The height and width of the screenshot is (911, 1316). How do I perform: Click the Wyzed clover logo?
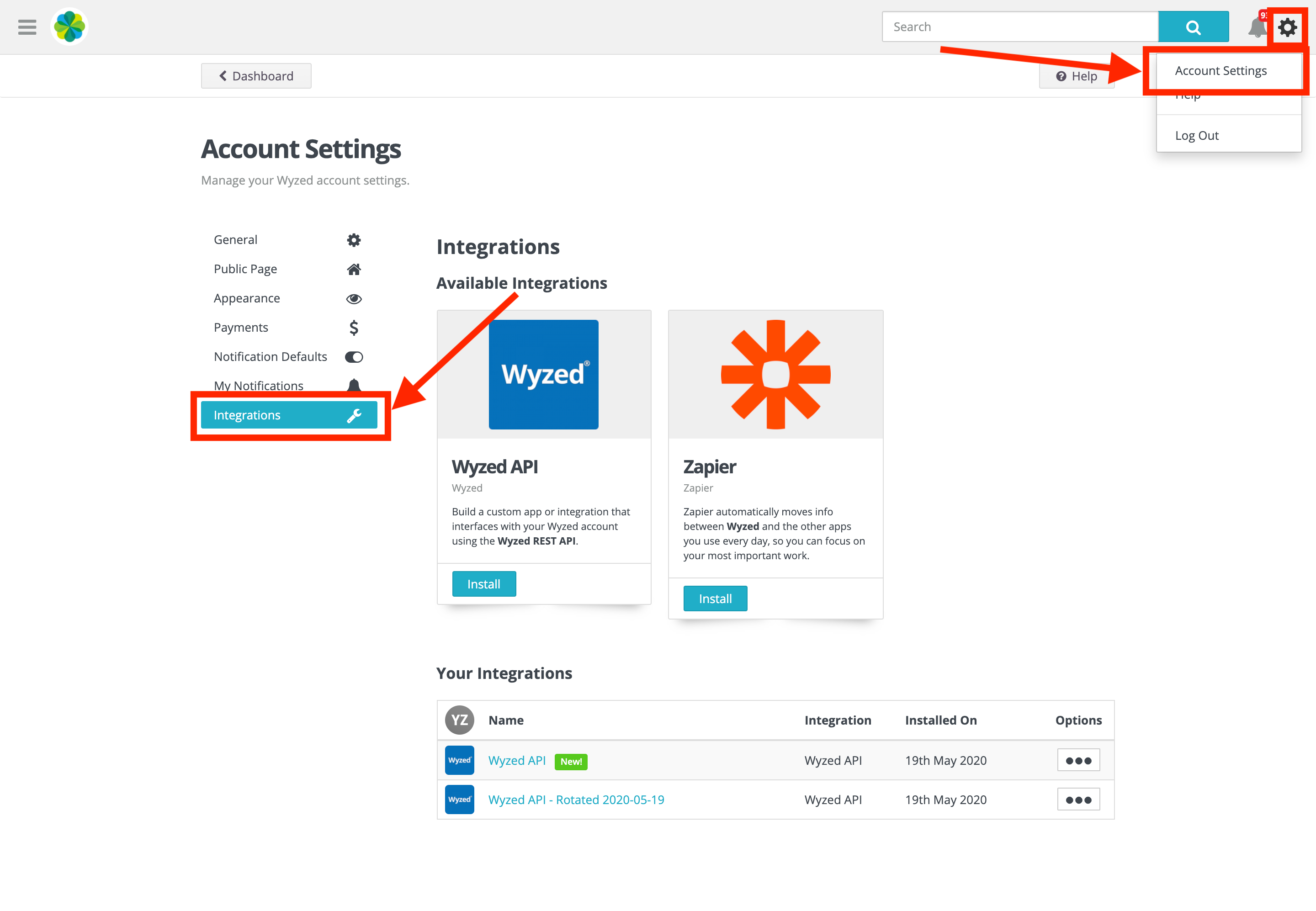[69, 26]
